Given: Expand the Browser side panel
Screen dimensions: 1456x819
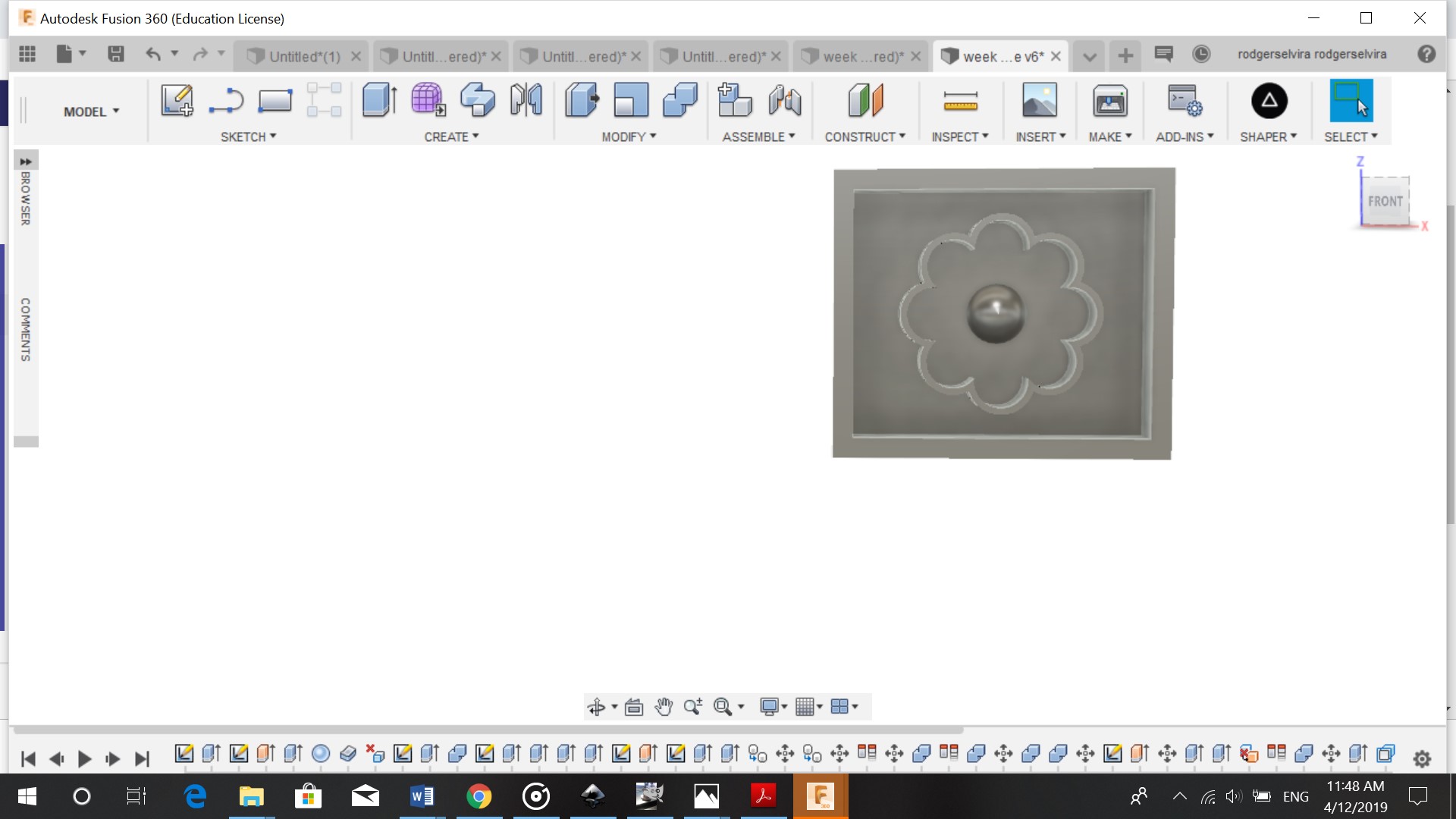Looking at the screenshot, I should click(x=26, y=162).
